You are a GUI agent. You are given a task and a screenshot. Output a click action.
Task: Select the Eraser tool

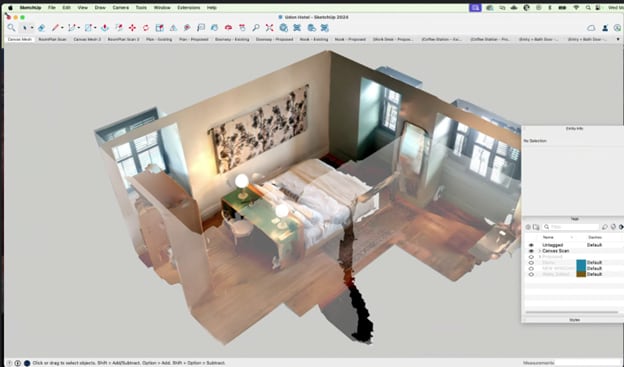click(x=41, y=27)
